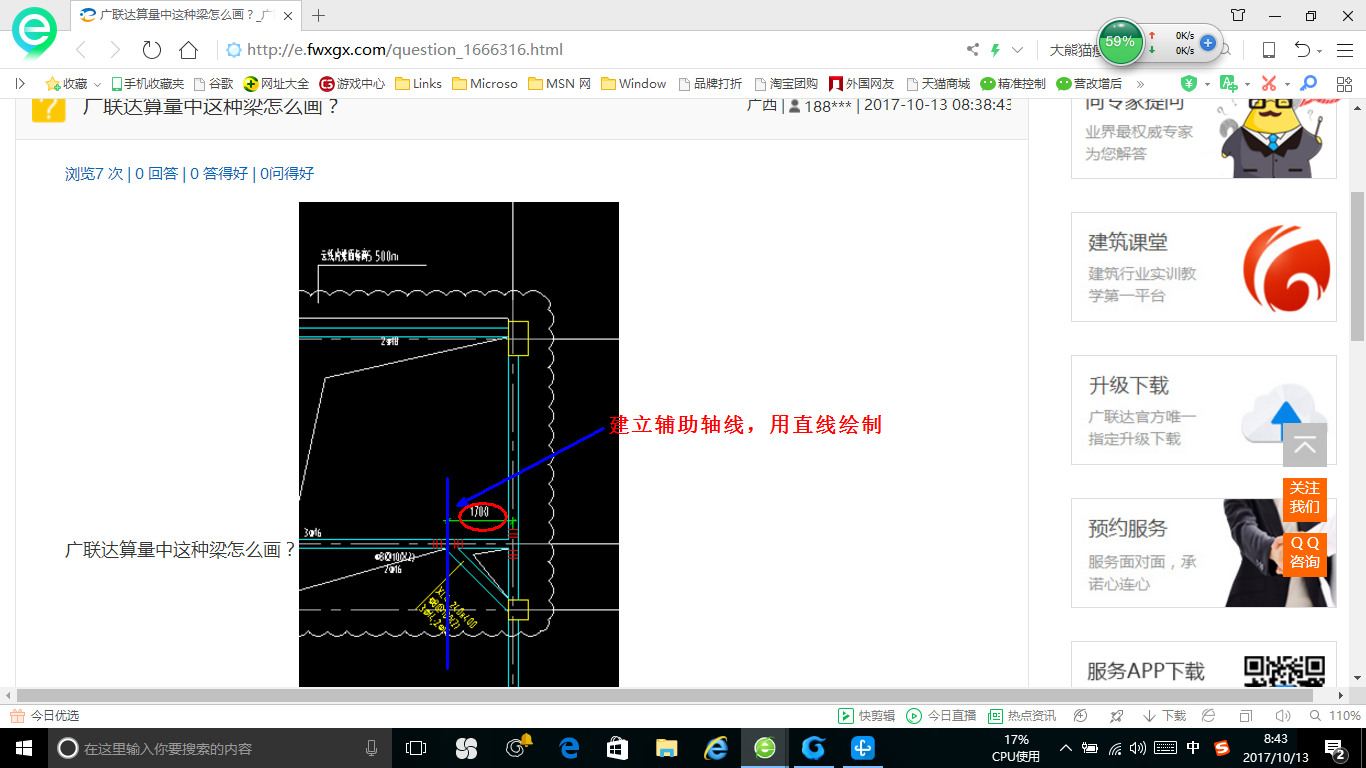Open the 升级下载 sidebar card
The image size is (1366, 768).
coord(1204,410)
